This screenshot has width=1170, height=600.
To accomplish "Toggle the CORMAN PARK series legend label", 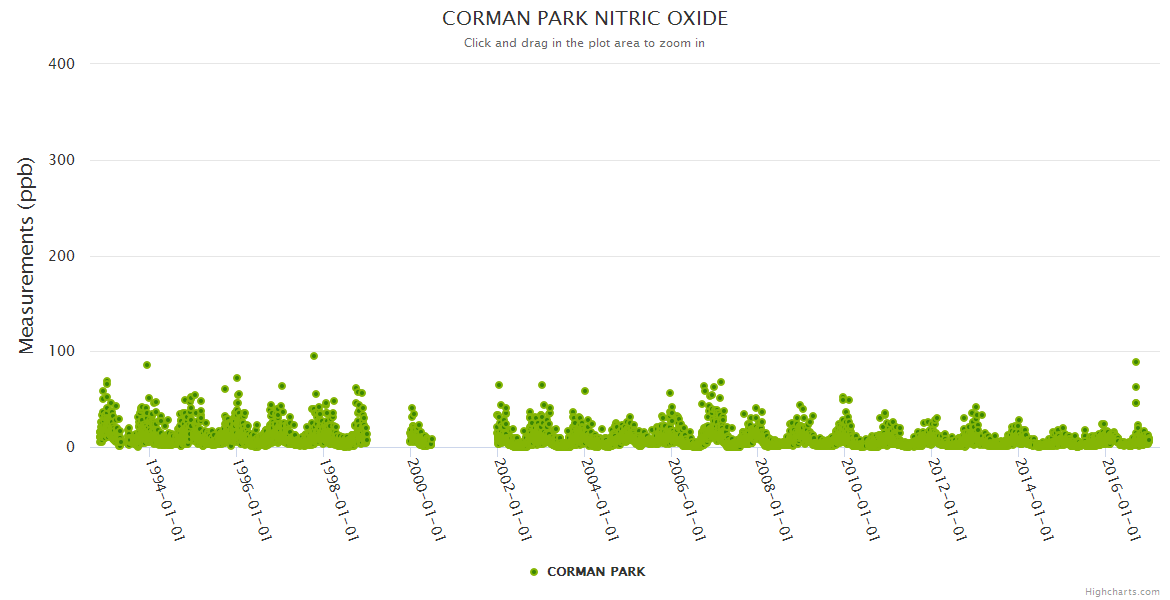I will pyautogui.click(x=596, y=572).
